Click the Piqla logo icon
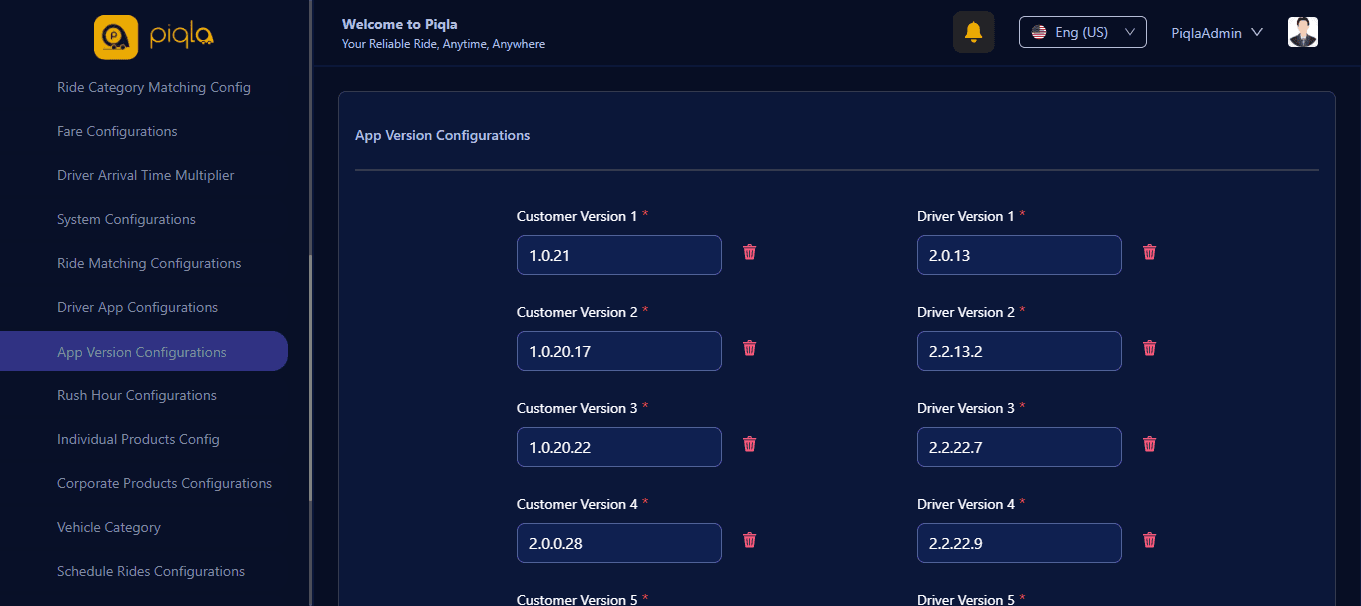1361x606 pixels. click(x=115, y=37)
